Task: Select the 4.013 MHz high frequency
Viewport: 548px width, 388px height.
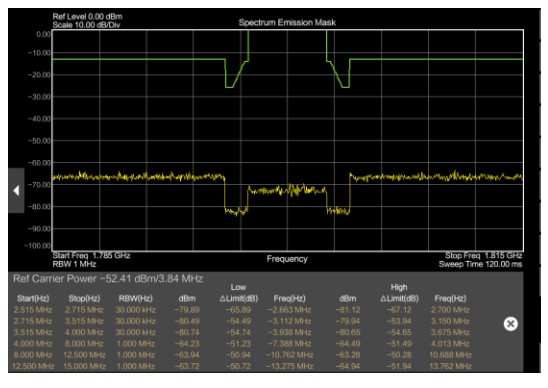Action: 450,344
